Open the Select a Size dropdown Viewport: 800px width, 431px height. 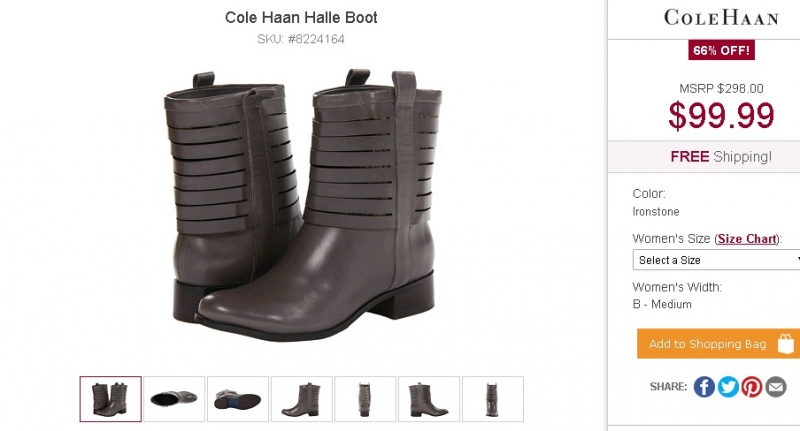(716, 260)
